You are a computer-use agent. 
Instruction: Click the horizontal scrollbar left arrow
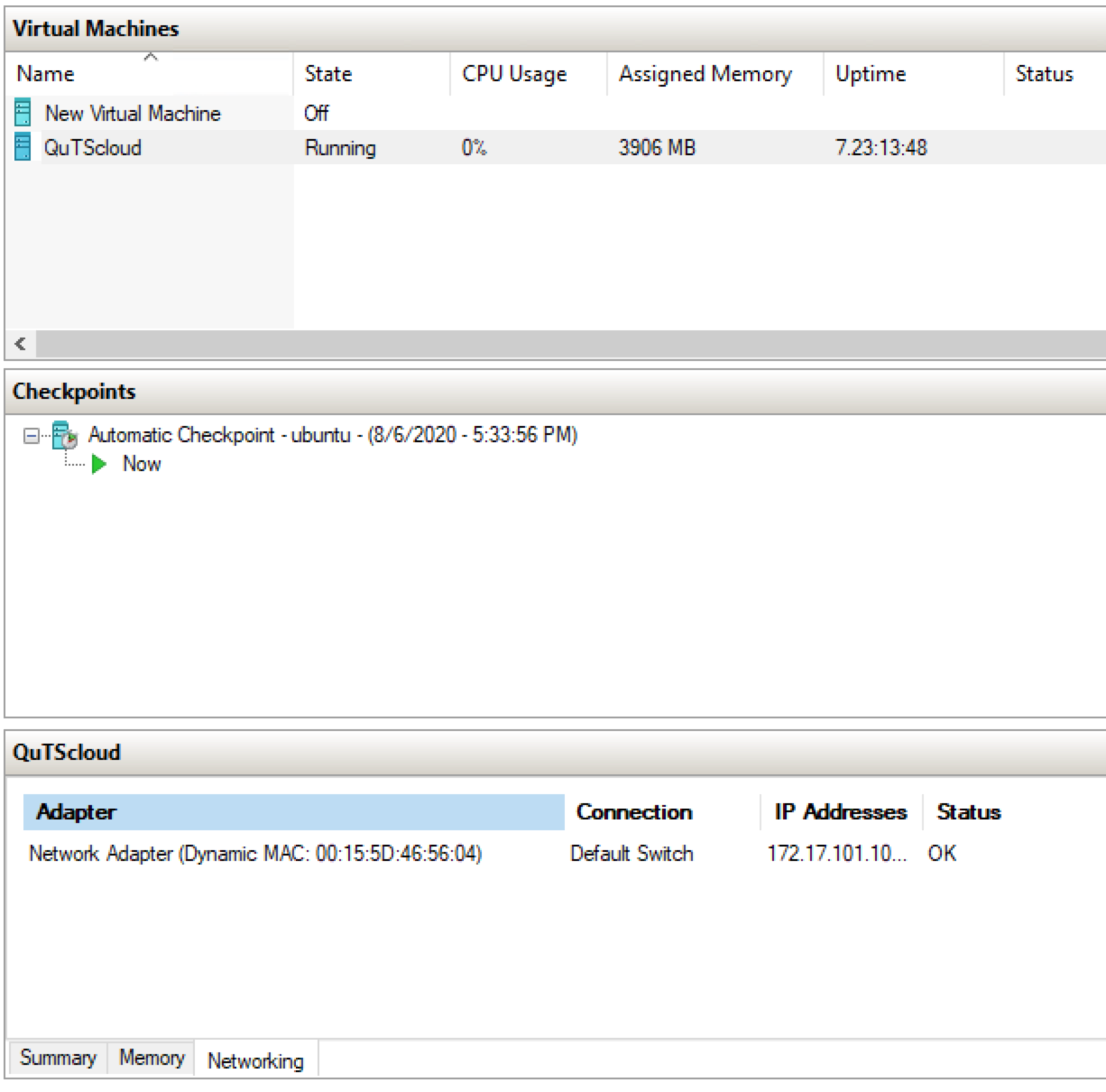pyautogui.click(x=20, y=344)
